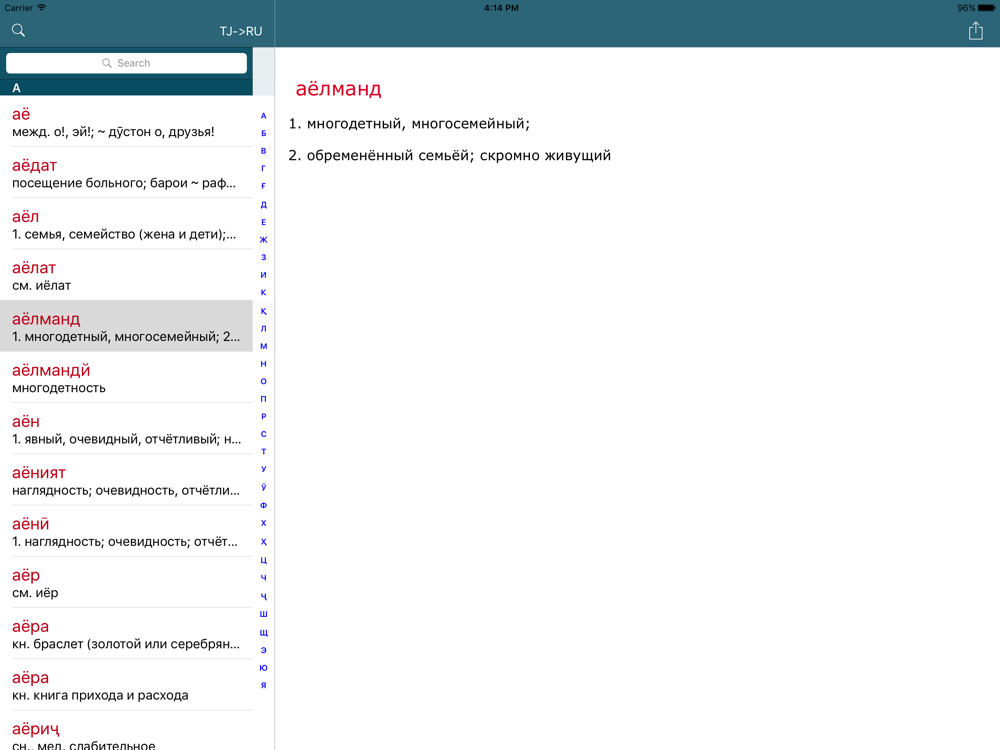Viewport: 1000px width, 750px height.
Task: Jump to letter Я in index
Action: [x=263, y=685]
